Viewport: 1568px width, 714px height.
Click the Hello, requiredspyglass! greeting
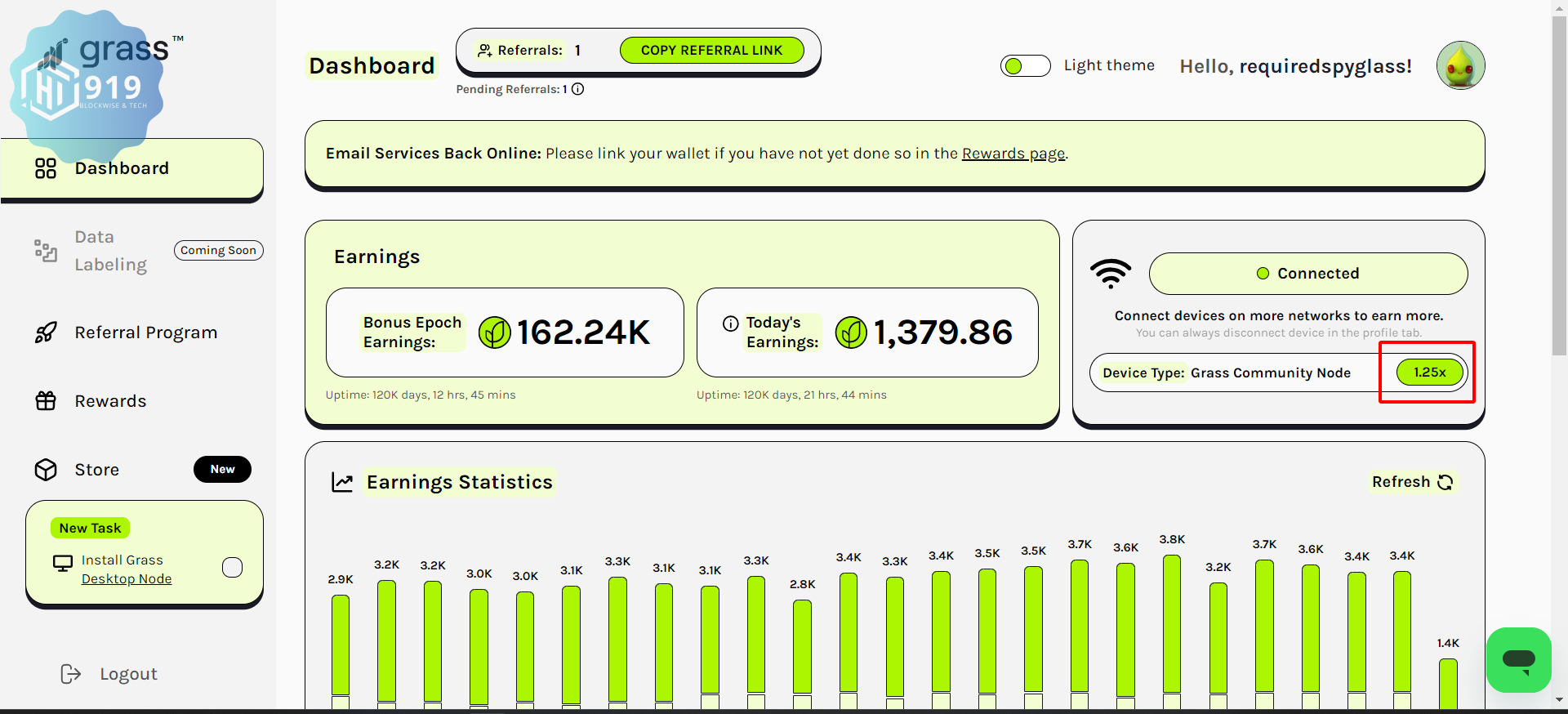coord(1296,66)
